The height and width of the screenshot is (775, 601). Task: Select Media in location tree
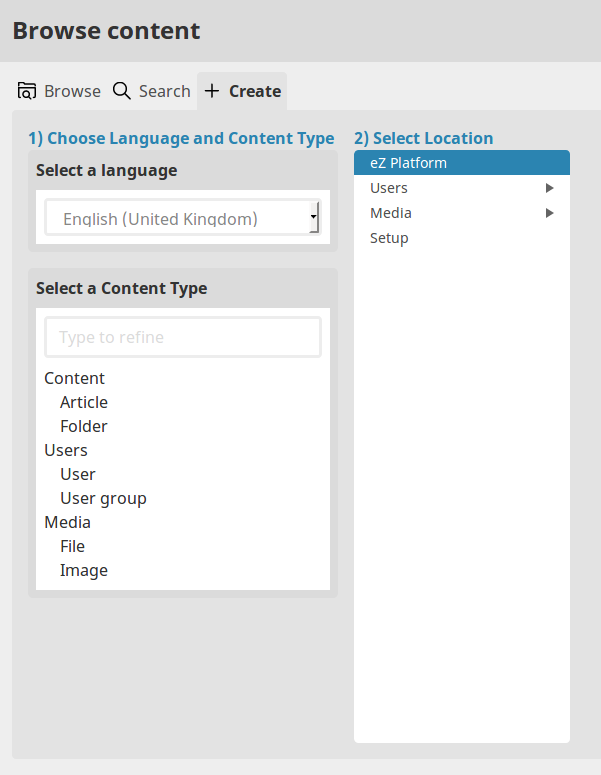point(391,213)
